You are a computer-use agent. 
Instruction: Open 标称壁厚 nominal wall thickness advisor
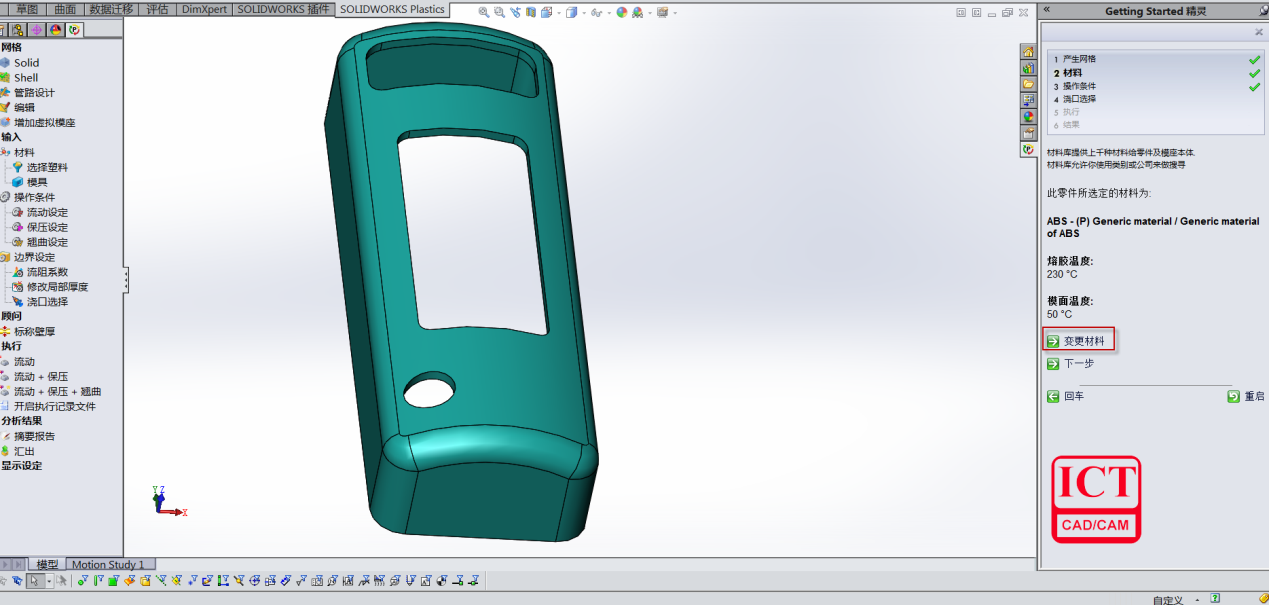pyautogui.click(x=34, y=331)
